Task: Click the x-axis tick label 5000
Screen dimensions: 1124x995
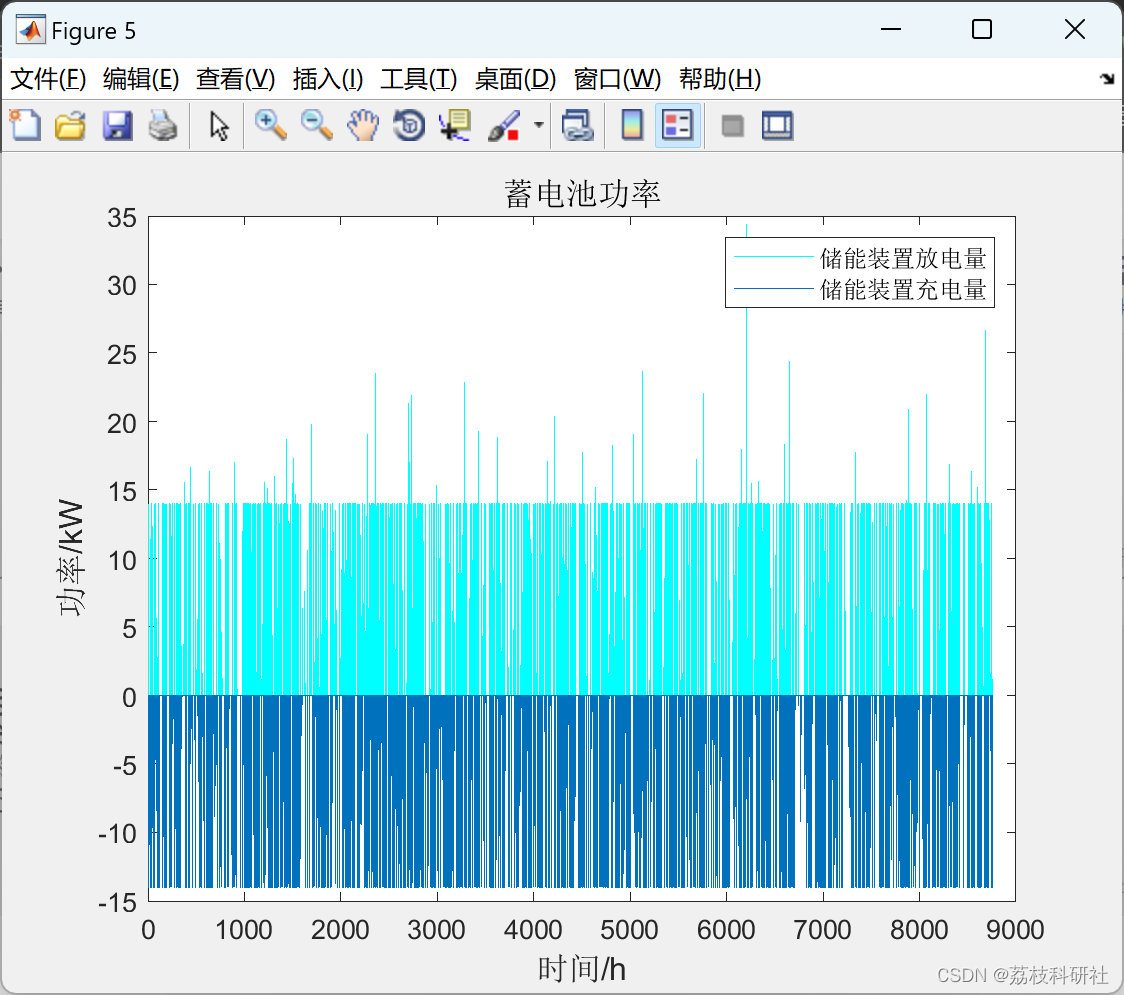Action: point(629,930)
